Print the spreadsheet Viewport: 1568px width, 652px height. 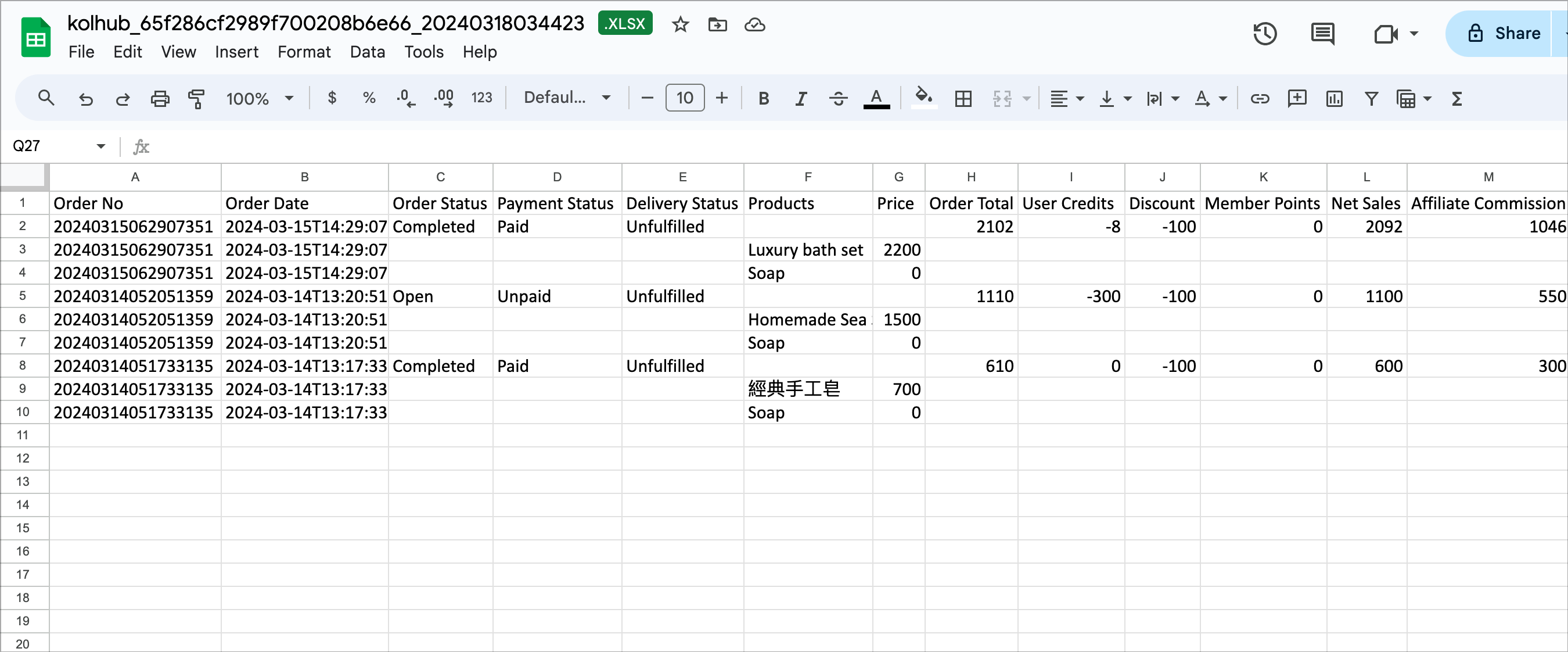pos(160,98)
